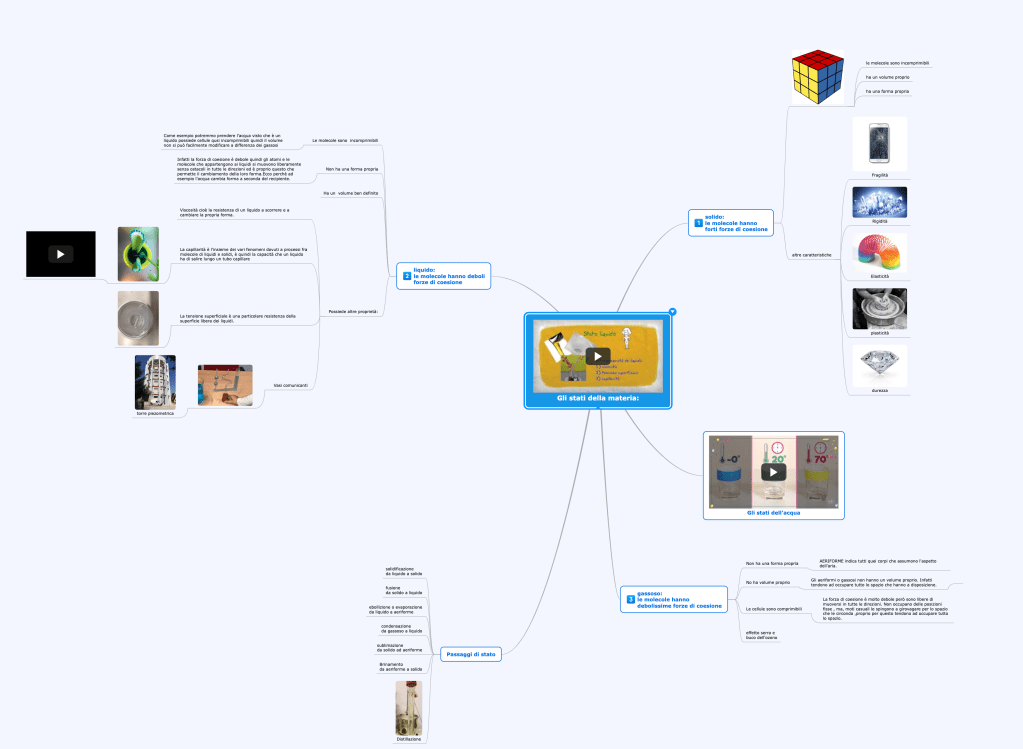Select the Distillazione apparatus image

[x=408, y=707]
